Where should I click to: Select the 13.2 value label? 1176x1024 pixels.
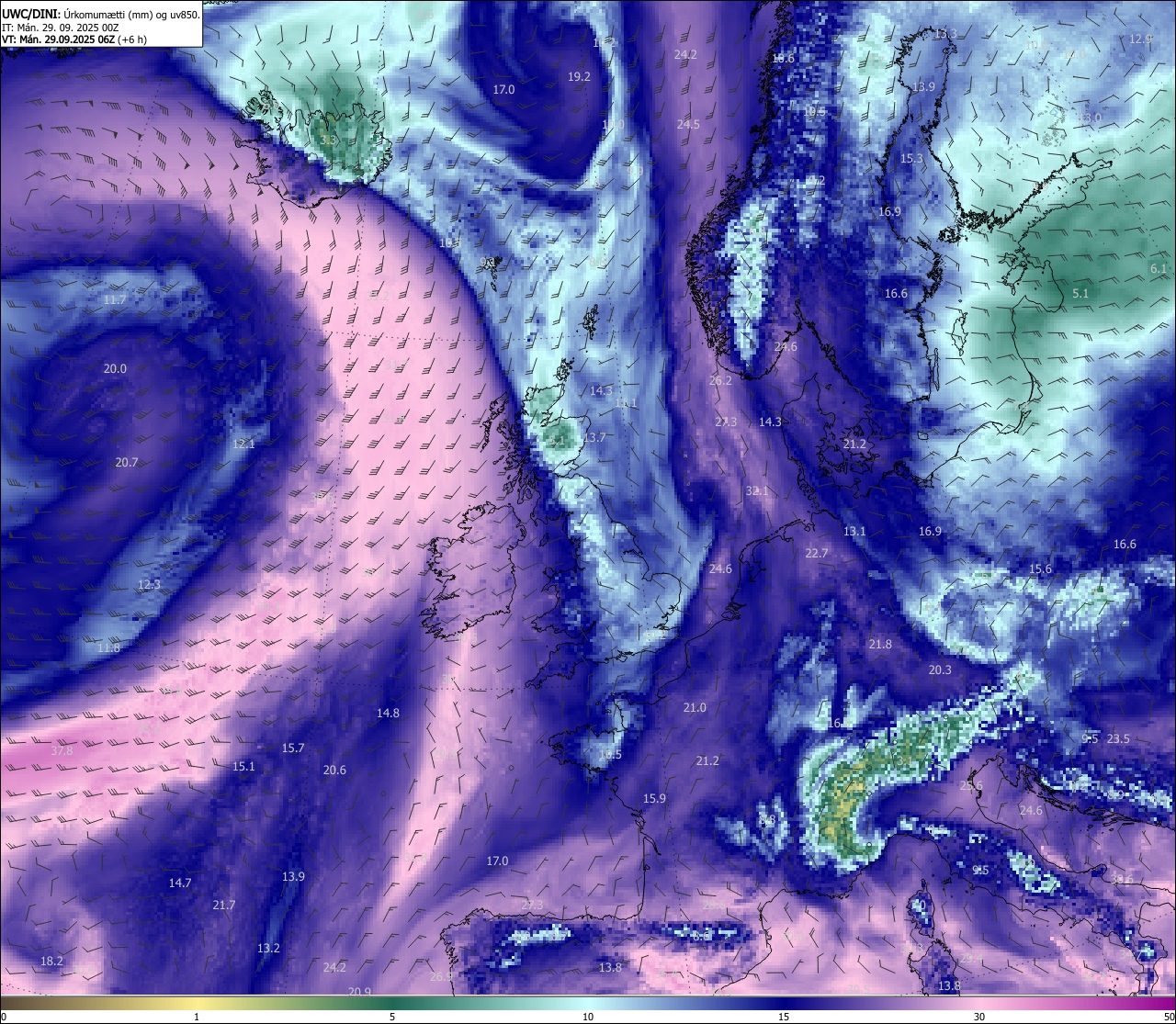click(268, 949)
